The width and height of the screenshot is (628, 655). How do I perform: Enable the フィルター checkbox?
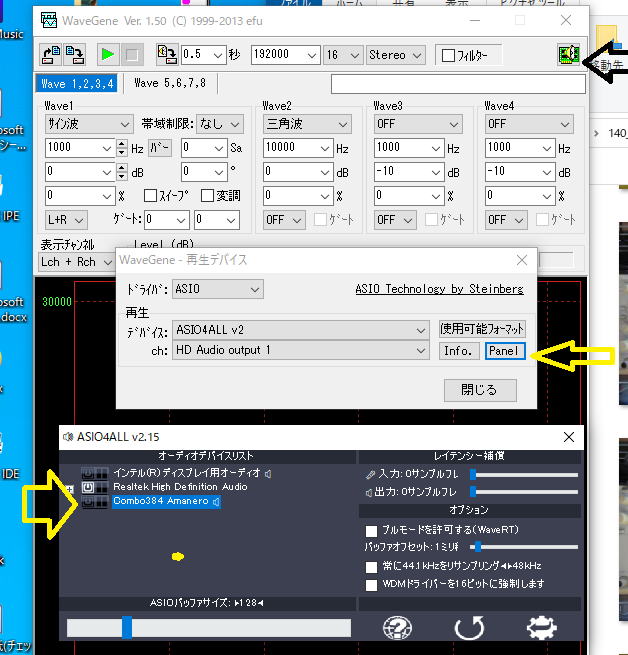pos(448,55)
